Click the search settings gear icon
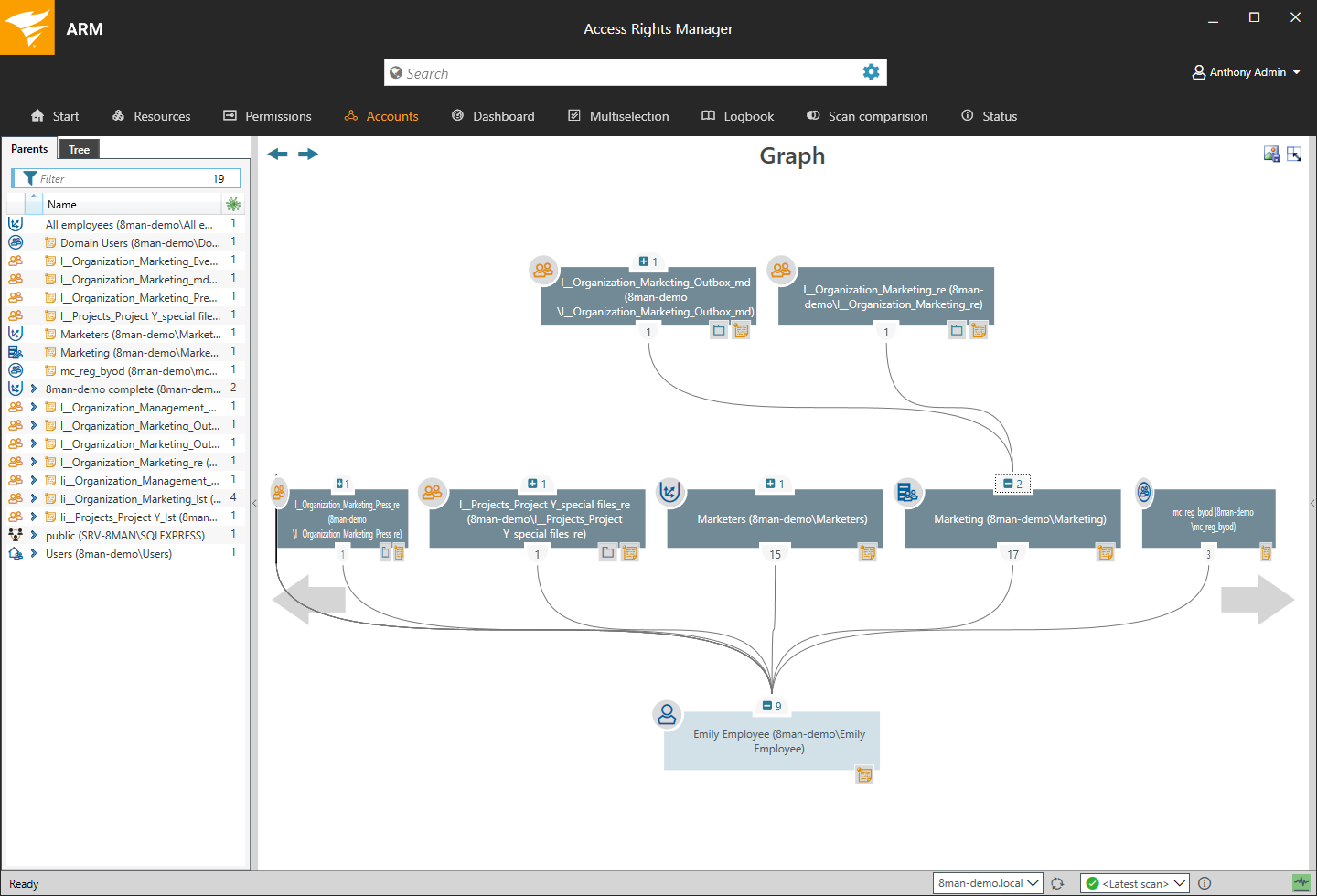1317x896 pixels. pos(871,72)
